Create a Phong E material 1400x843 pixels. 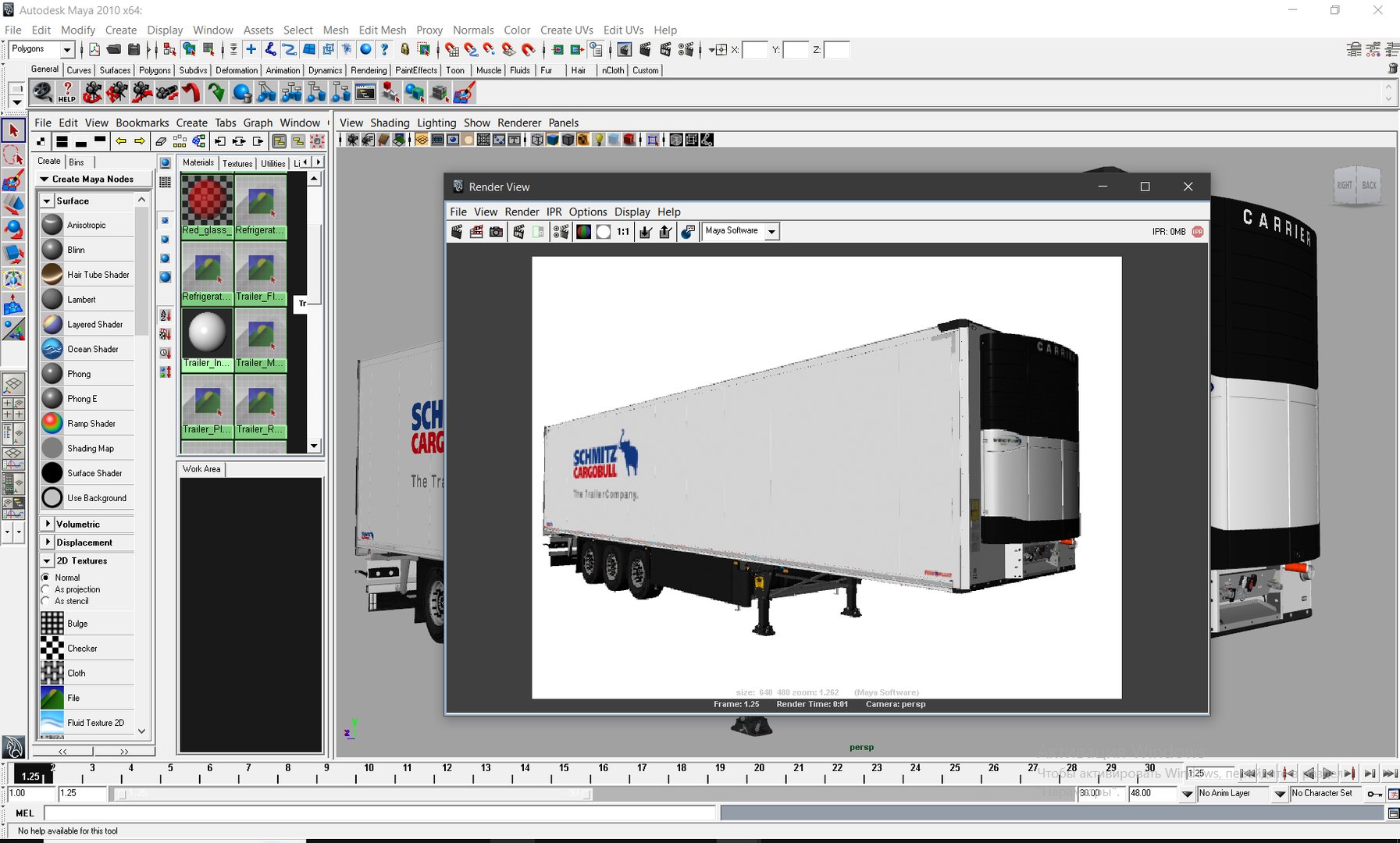point(87,399)
